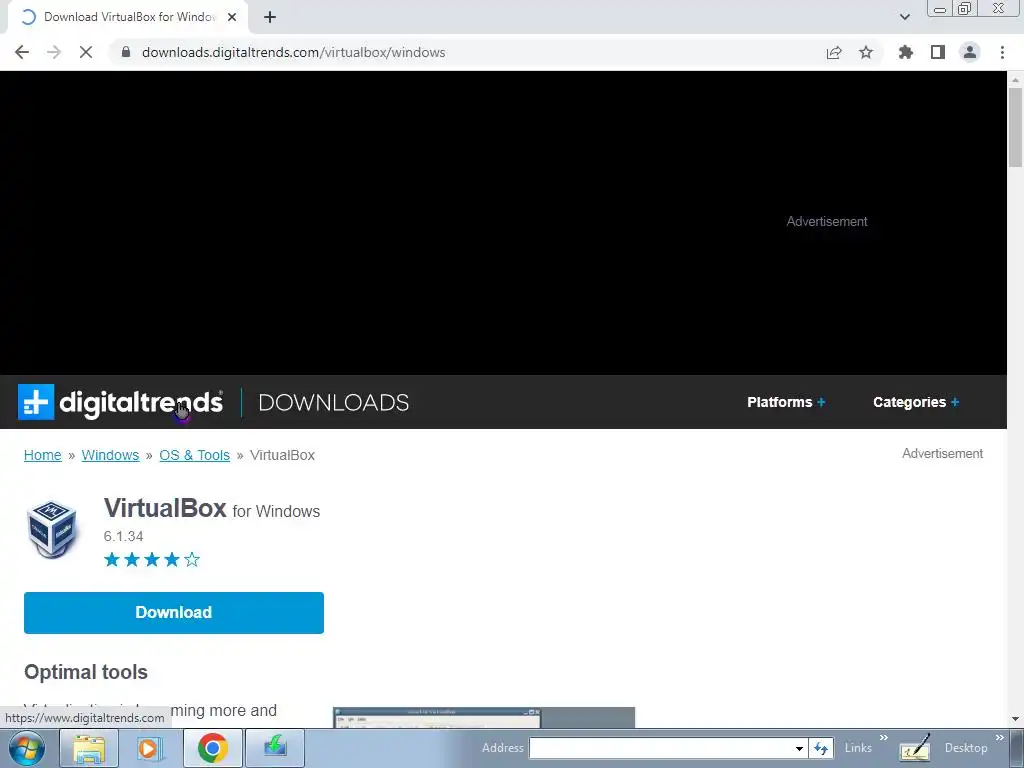
Task: Open Windows Explorer from the taskbar
Action: (x=89, y=748)
